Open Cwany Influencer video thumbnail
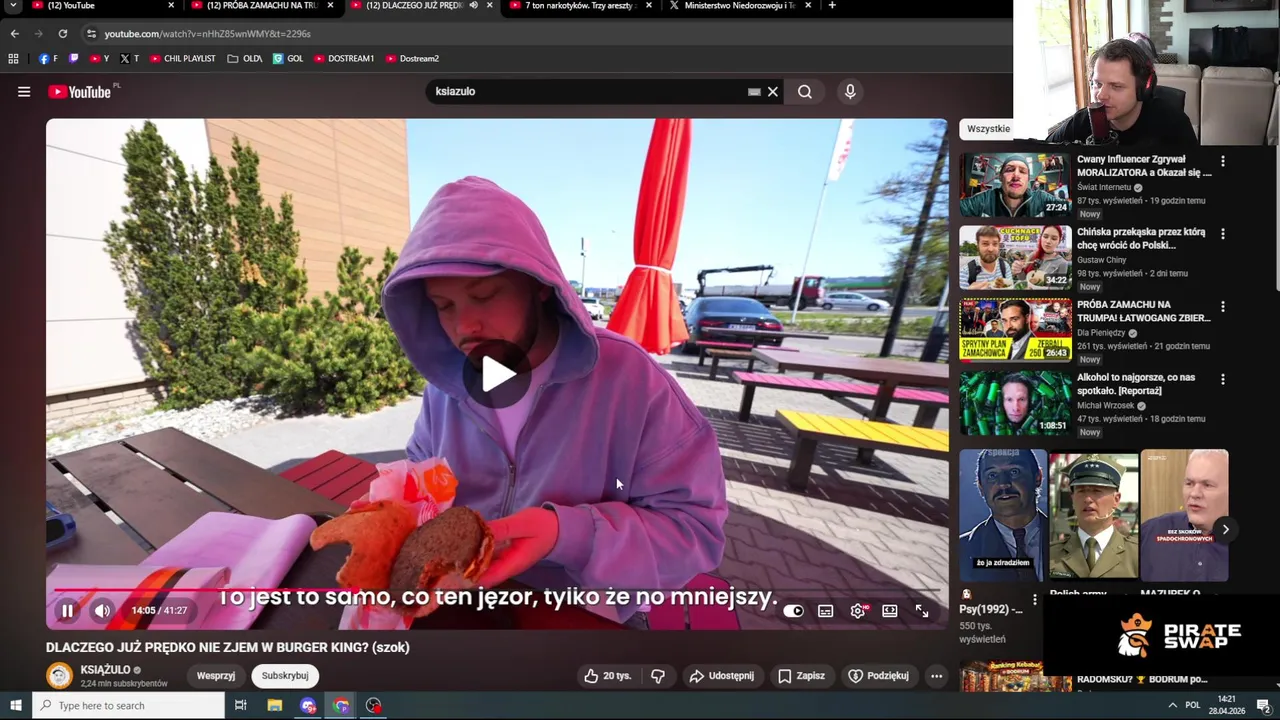The image size is (1280, 720). pyautogui.click(x=1015, y=185)
